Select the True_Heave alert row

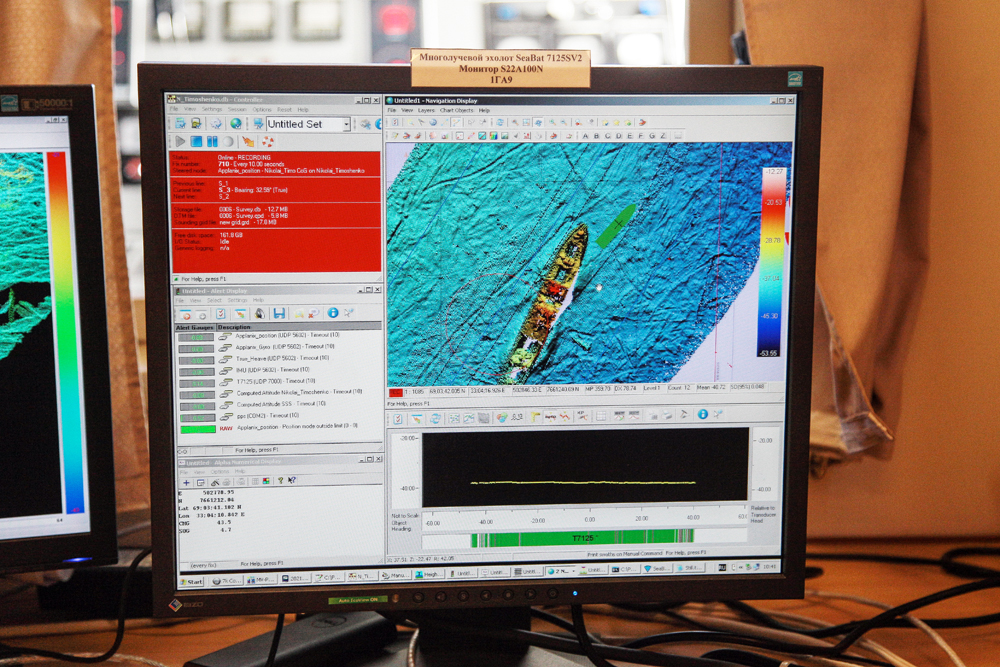pos(280,358)
